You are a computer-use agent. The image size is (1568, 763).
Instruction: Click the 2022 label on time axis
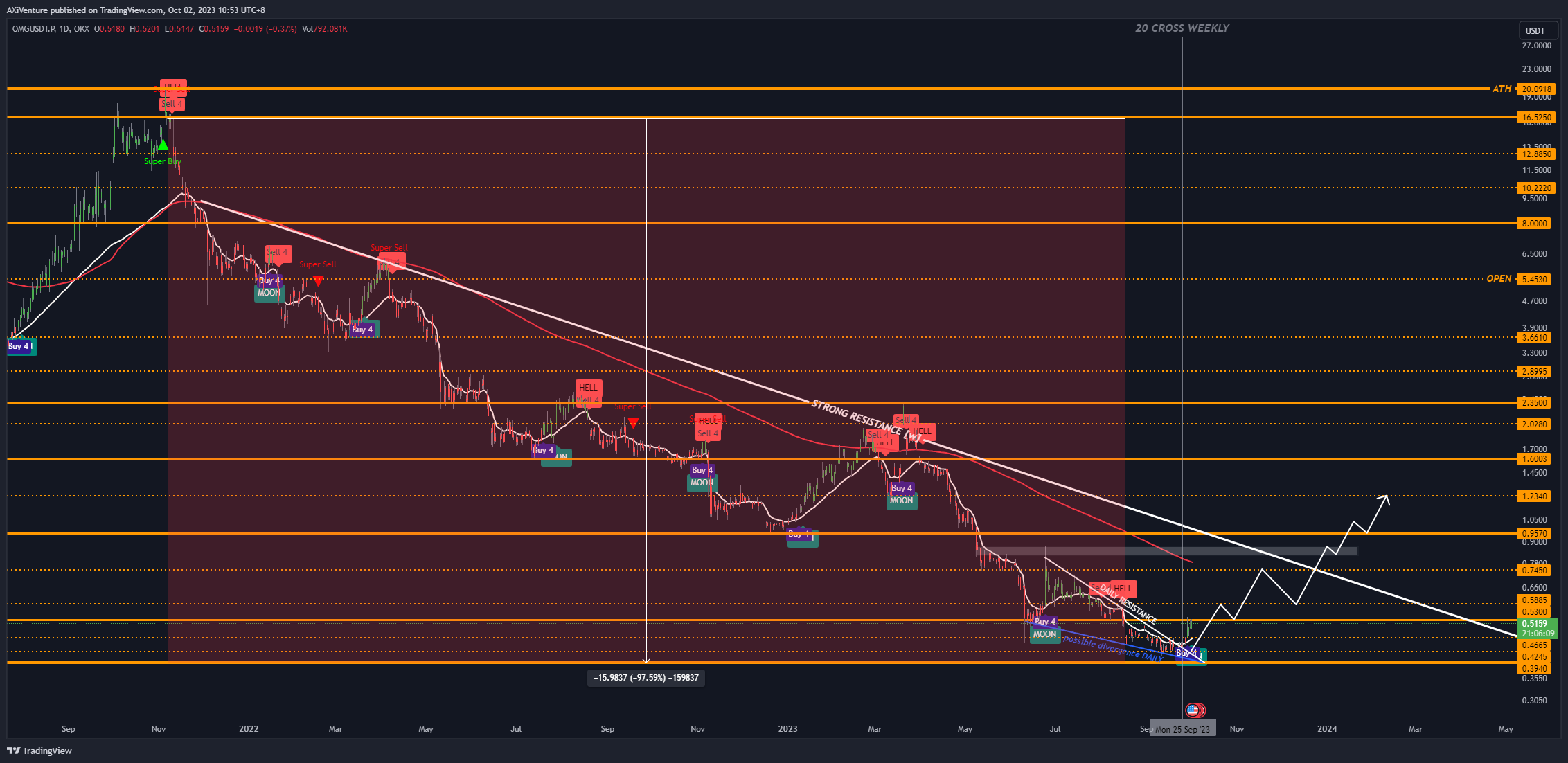249,729
